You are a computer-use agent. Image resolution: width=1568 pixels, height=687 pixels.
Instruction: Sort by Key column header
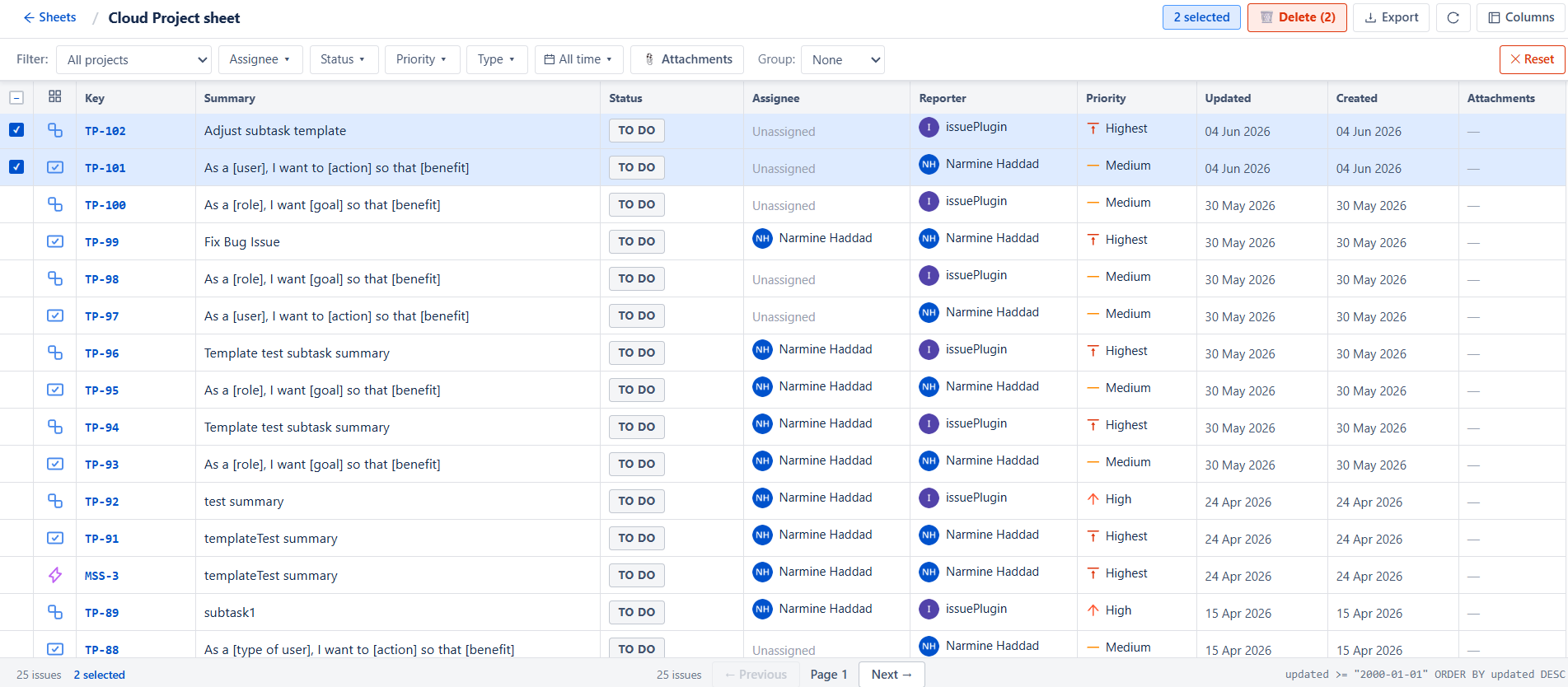pyautogui.click(x=95, y=98)
